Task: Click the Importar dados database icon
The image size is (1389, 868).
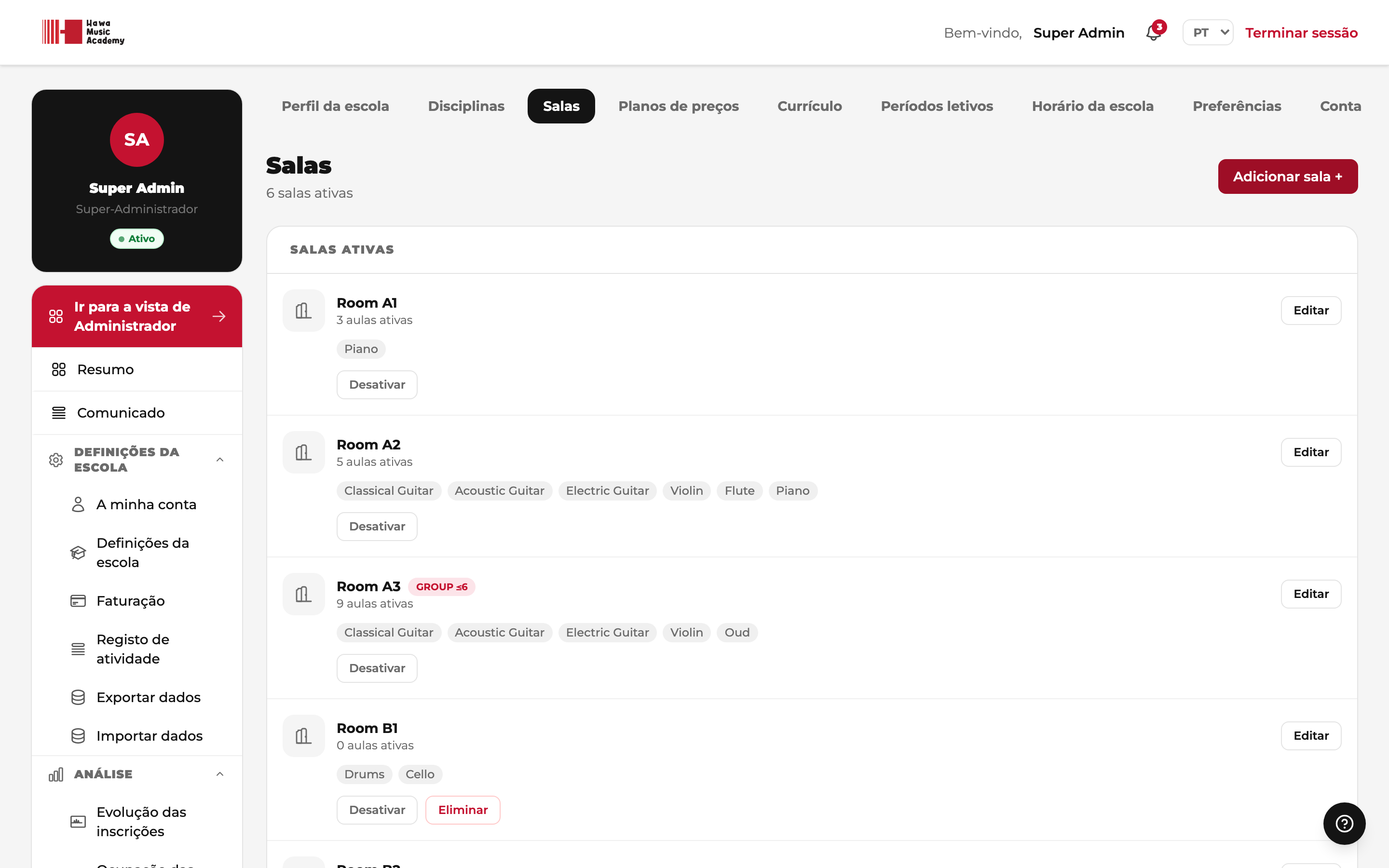Action: tap(78, 736)
